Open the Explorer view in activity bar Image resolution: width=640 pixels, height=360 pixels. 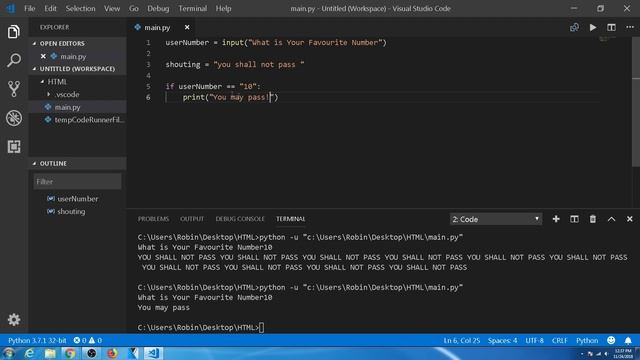13,32
